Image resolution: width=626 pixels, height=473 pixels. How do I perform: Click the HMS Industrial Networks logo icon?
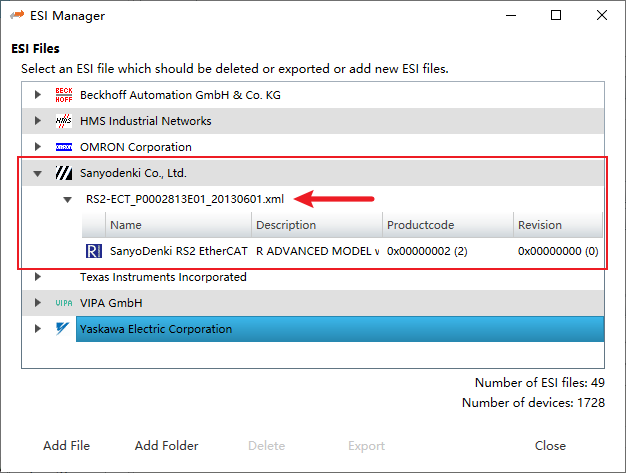pyautogui.click(x=64, y=121)
